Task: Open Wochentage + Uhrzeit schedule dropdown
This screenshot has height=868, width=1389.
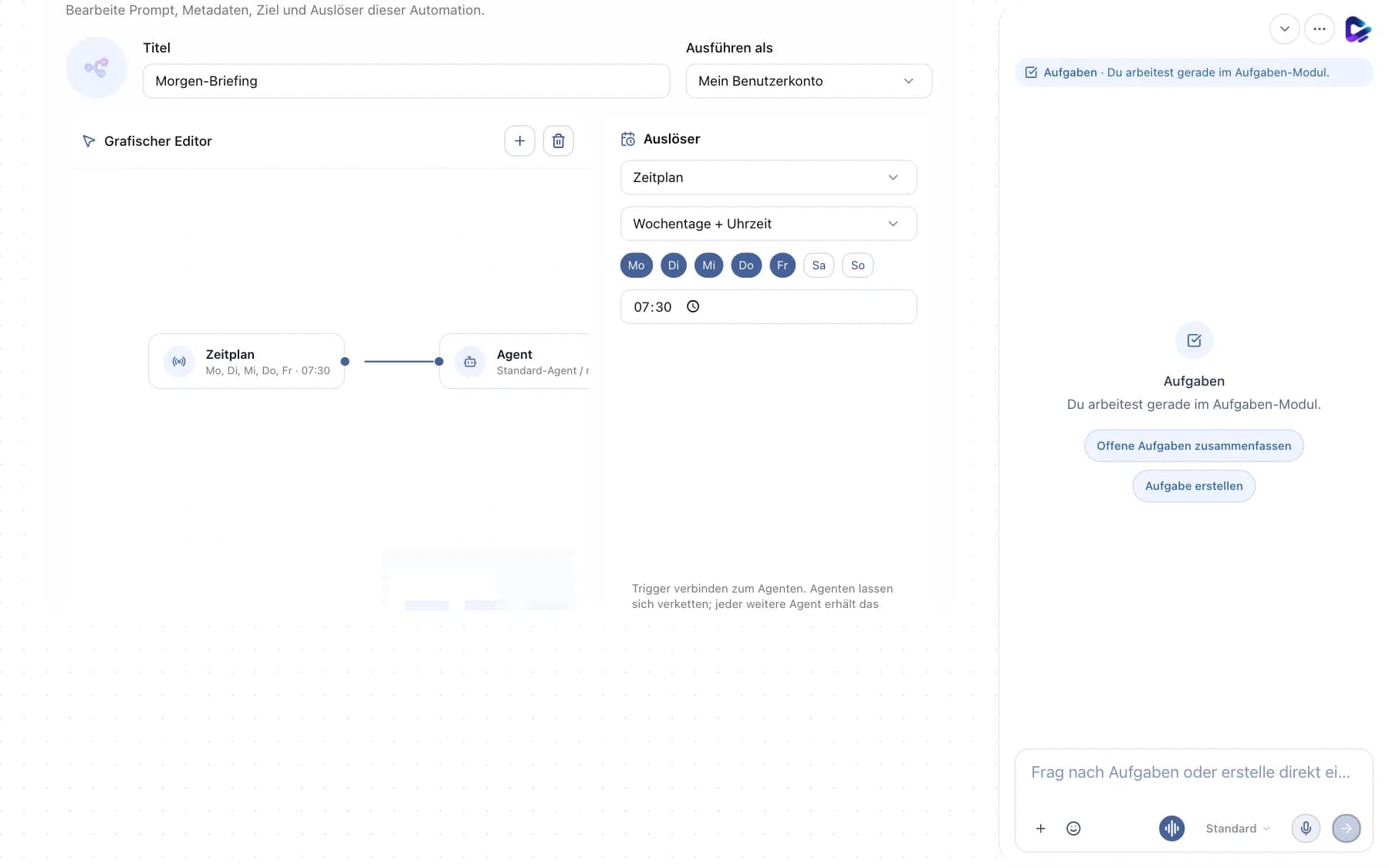Action: click(x=769, y=224)
